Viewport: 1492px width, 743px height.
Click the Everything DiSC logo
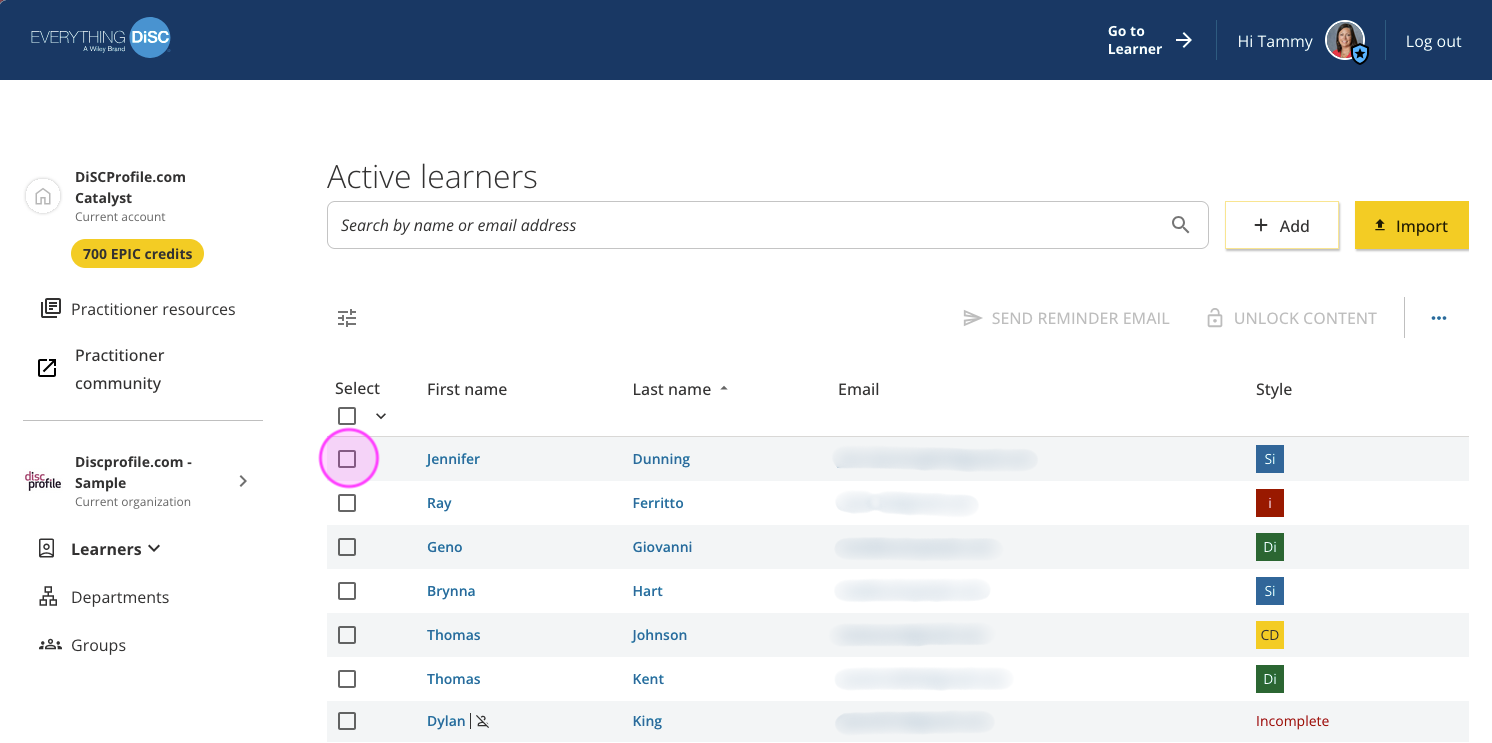[x=101, y=40]
